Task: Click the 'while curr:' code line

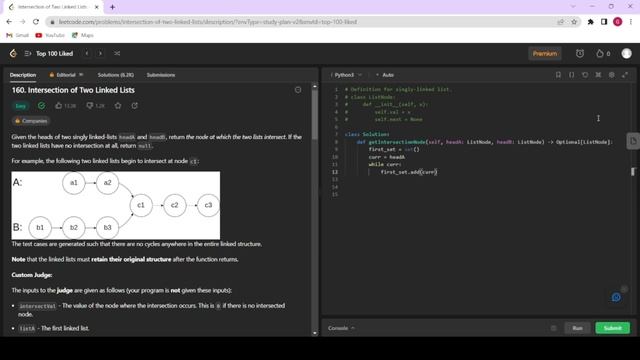Action: [x=385, y=164]
